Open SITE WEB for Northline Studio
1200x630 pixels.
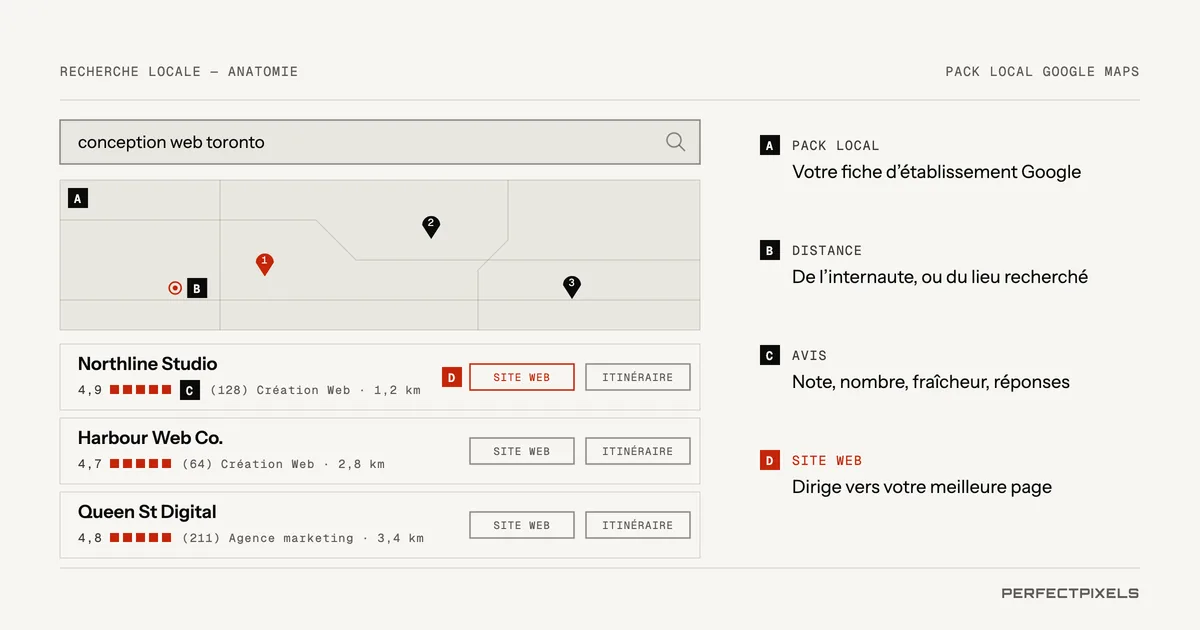click(522, 377)
